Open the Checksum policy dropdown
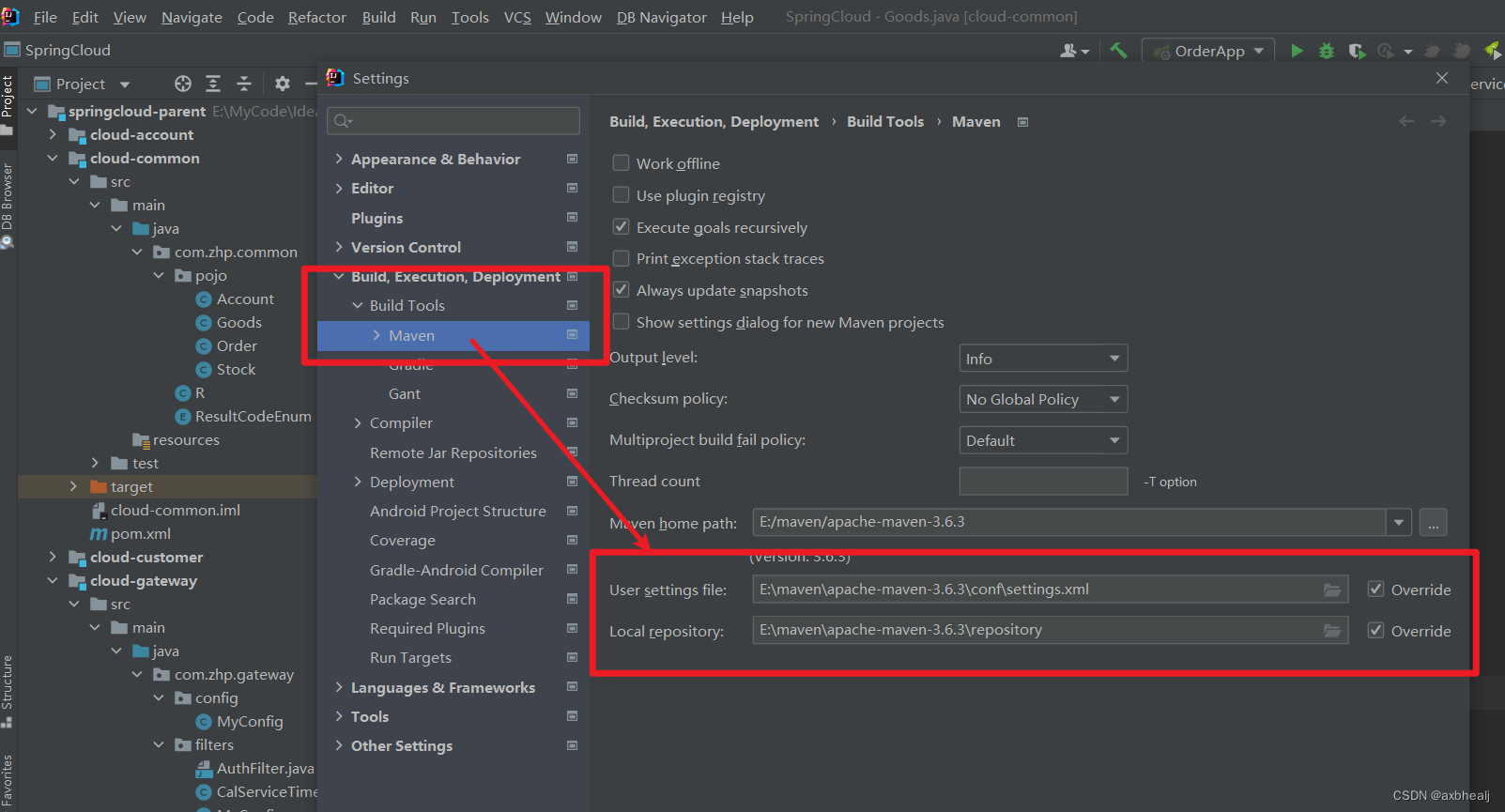The height and width of the screenshot is (812, 1505). pyautogui.click(x=1043, y=399)
